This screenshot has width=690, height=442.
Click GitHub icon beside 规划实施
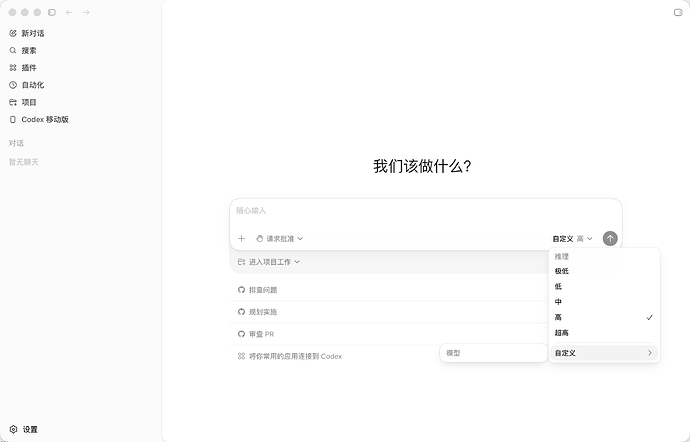point(241,312)
